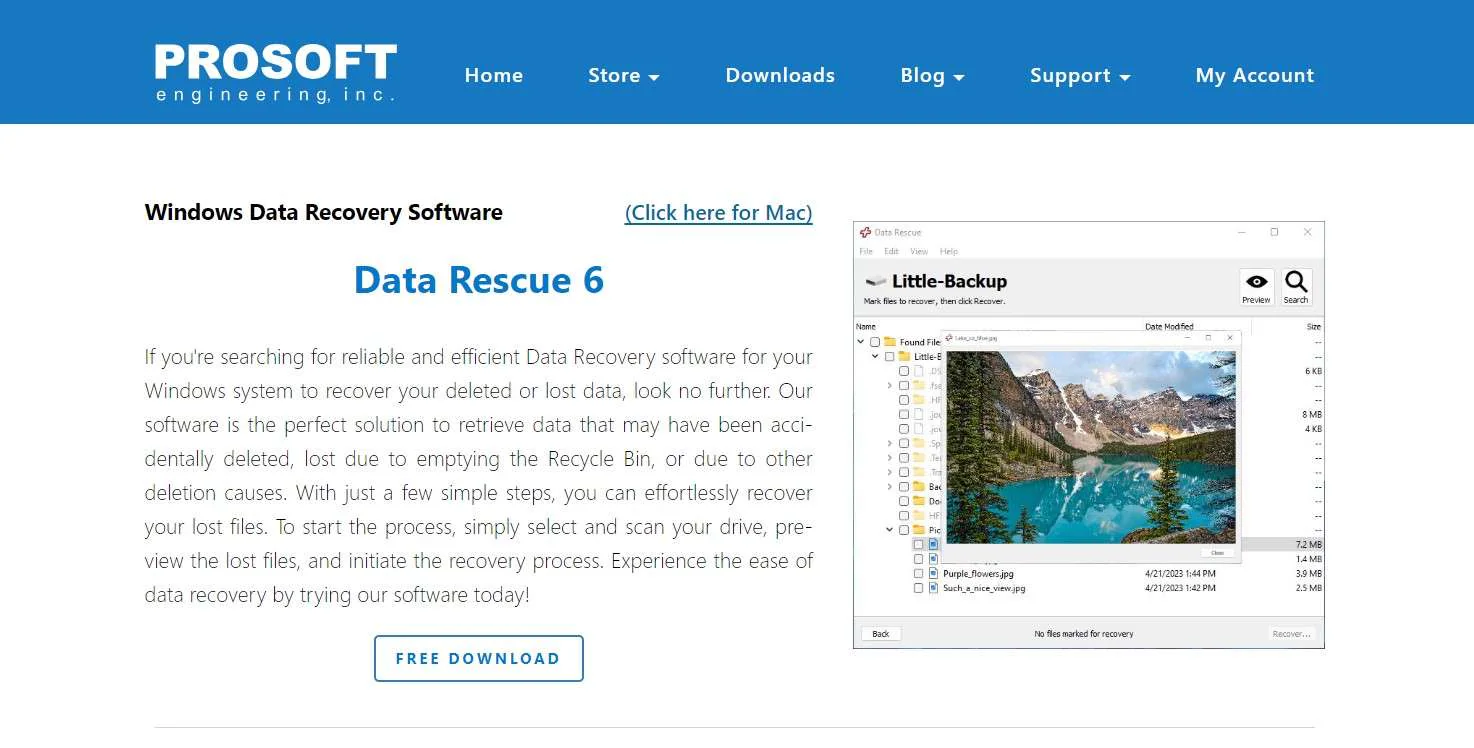Click the Back button in Data Rescue
This screenshot has height=748, width=1474.
[881, 634]
